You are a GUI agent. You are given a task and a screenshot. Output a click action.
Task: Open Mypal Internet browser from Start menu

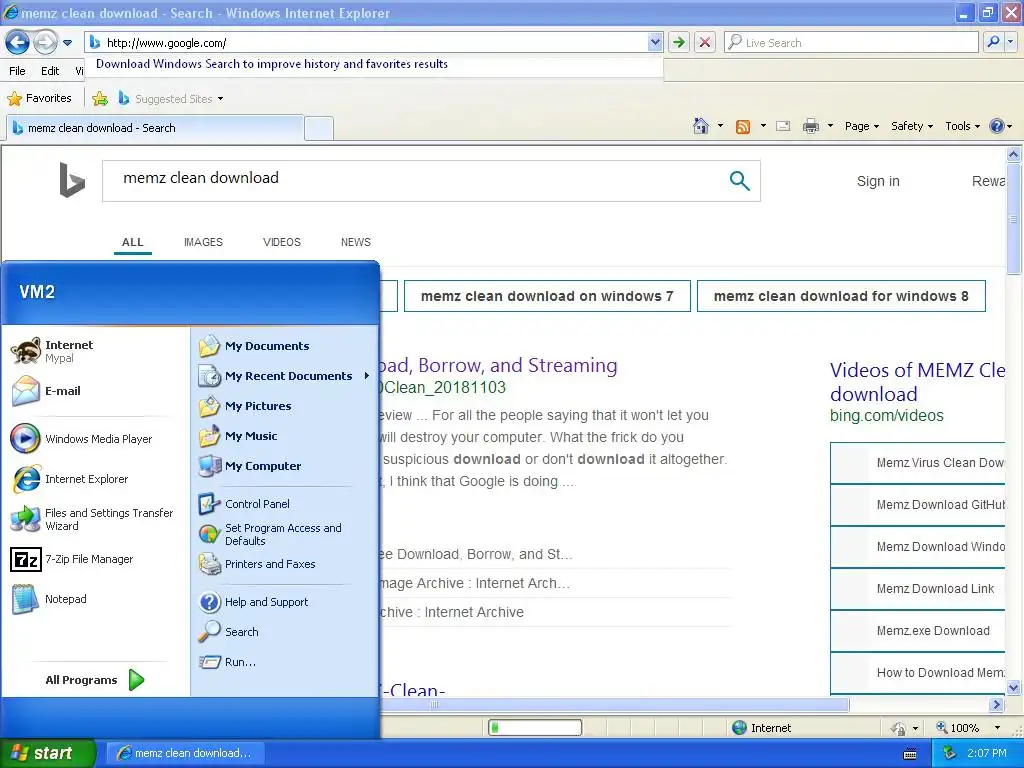point(95,351)
